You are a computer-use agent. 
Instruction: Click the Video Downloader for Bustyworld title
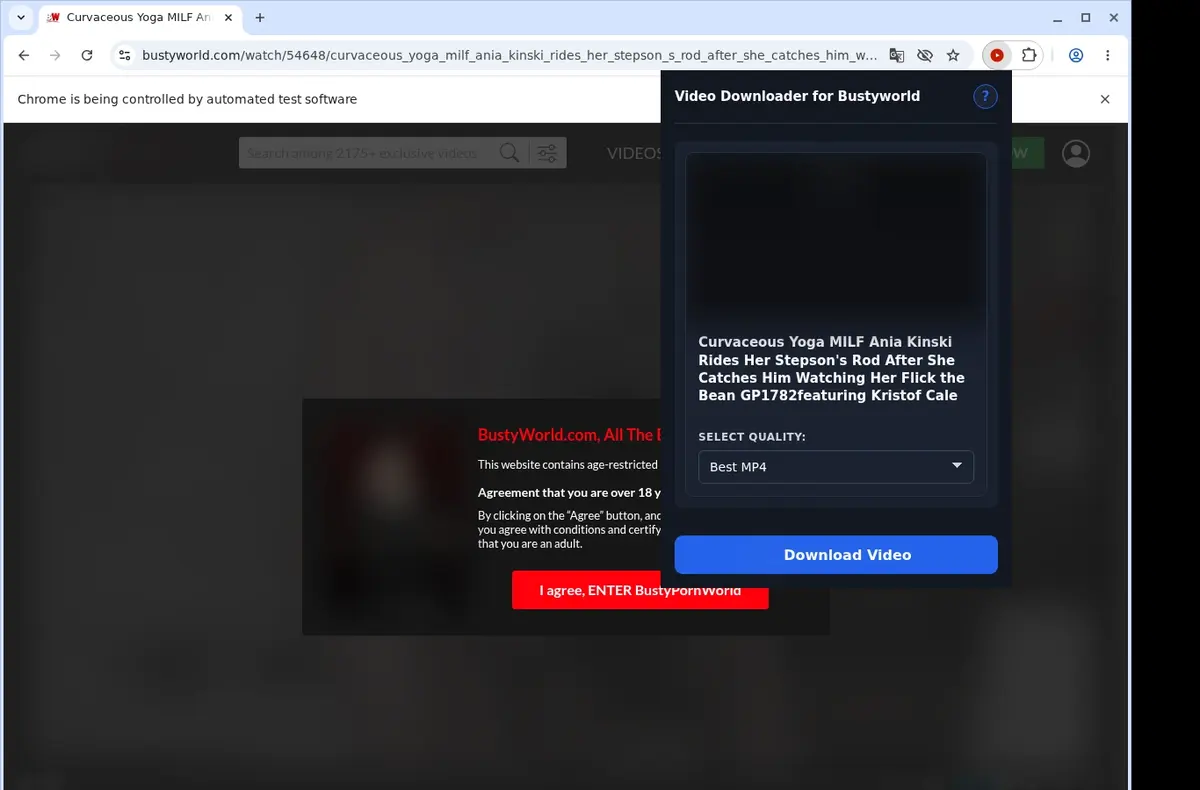tap(797, 96)
